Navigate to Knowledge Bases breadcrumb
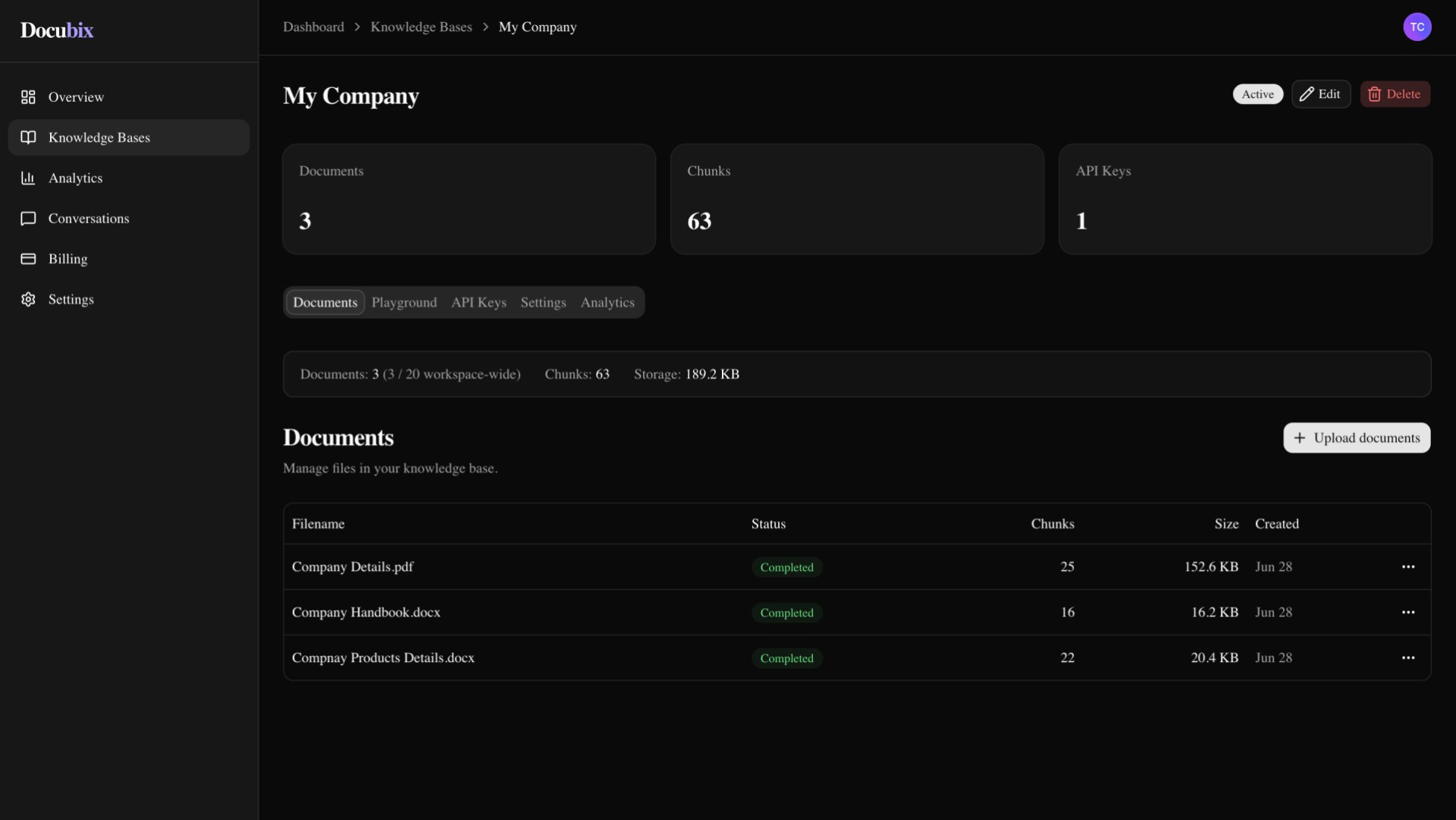This screenshot has height=820, width=1456. point(421,27)
